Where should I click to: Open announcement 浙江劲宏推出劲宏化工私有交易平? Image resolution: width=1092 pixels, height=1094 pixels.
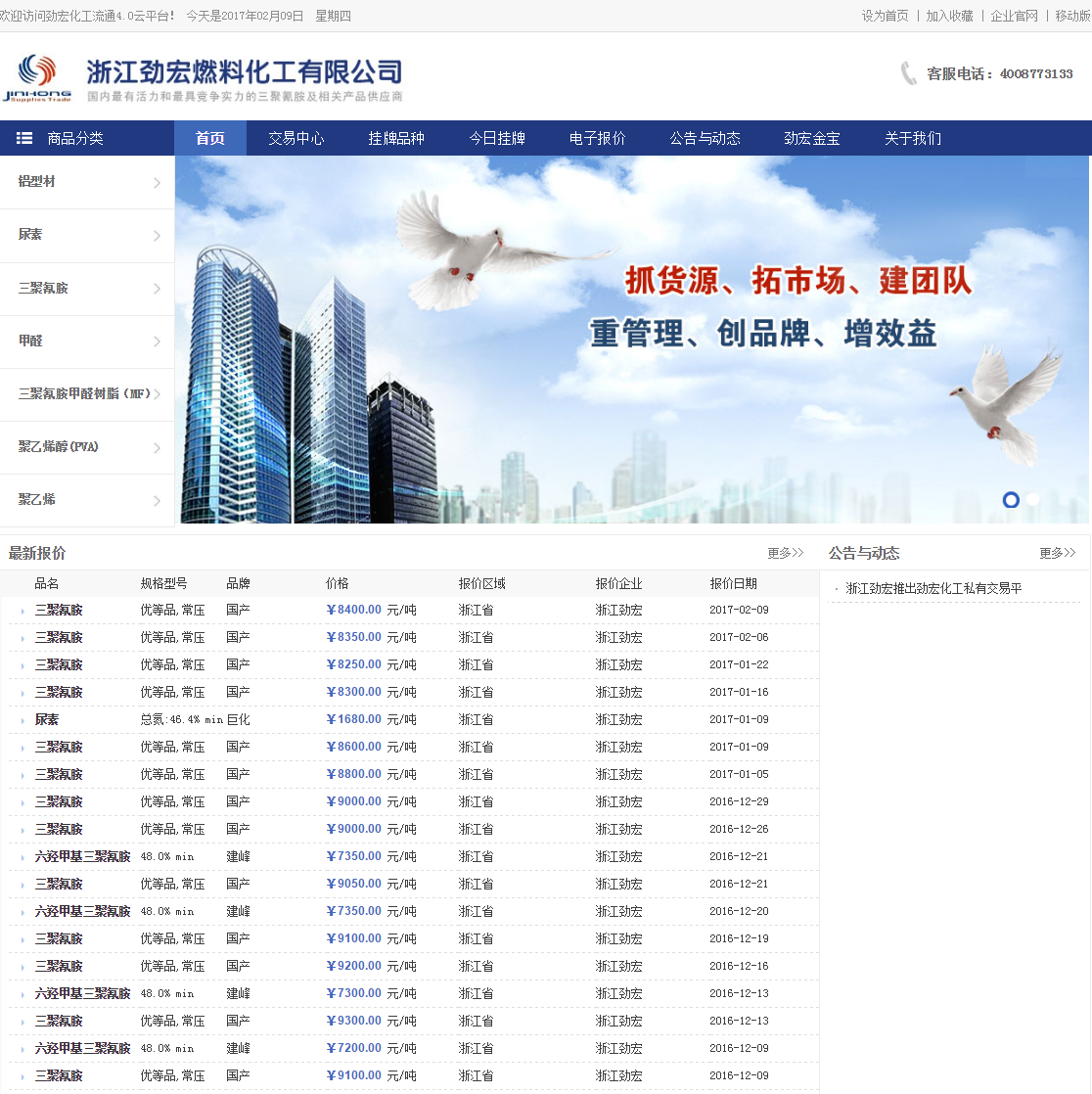(933, 588)
